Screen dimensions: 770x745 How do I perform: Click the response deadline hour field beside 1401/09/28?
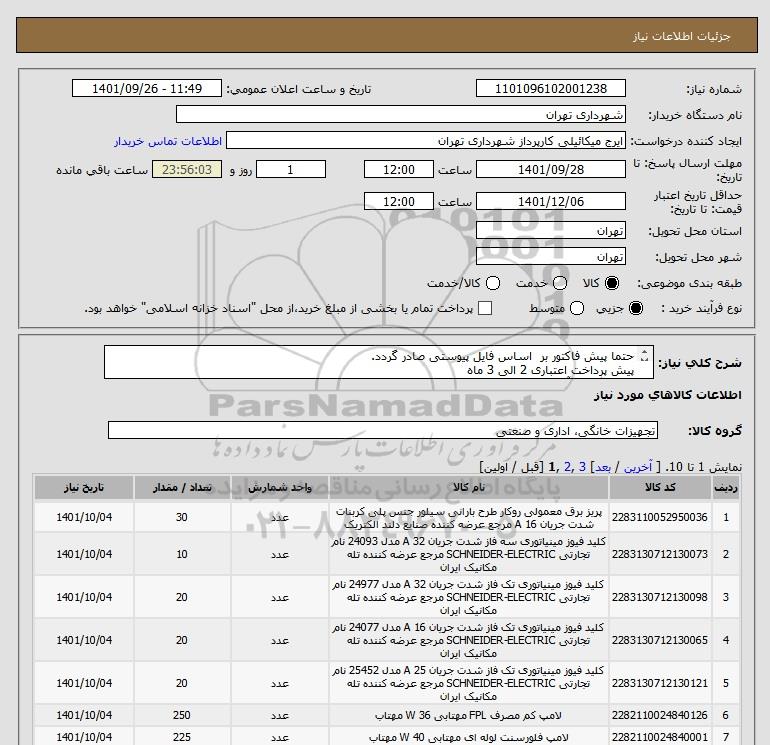[399, 169]
